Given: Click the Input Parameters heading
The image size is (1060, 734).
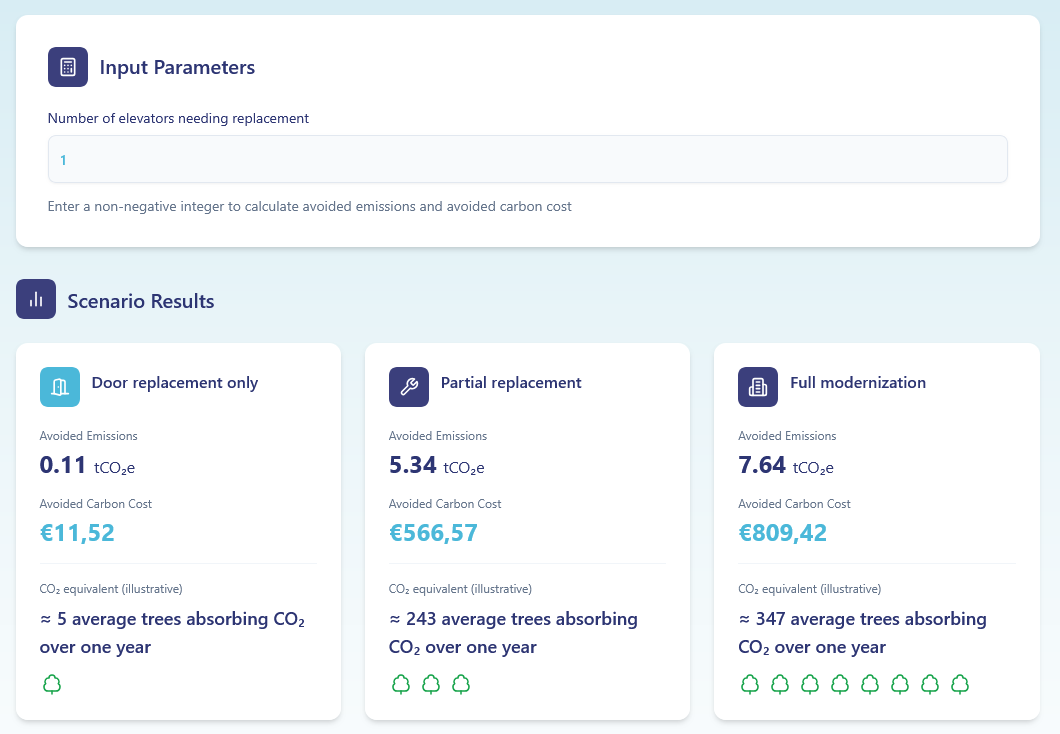Looking at the screenshot, I should tap(177, 67).
